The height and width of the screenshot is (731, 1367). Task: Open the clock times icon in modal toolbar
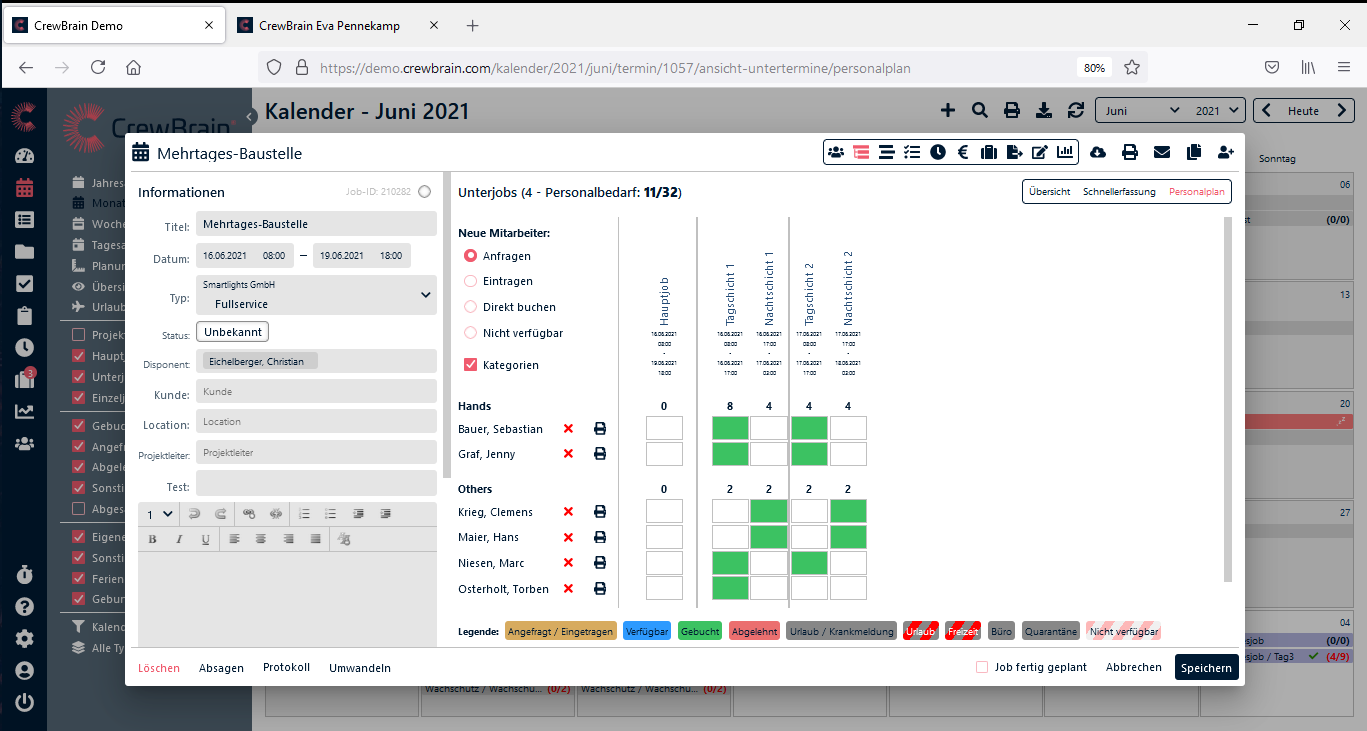click(937, 152)
